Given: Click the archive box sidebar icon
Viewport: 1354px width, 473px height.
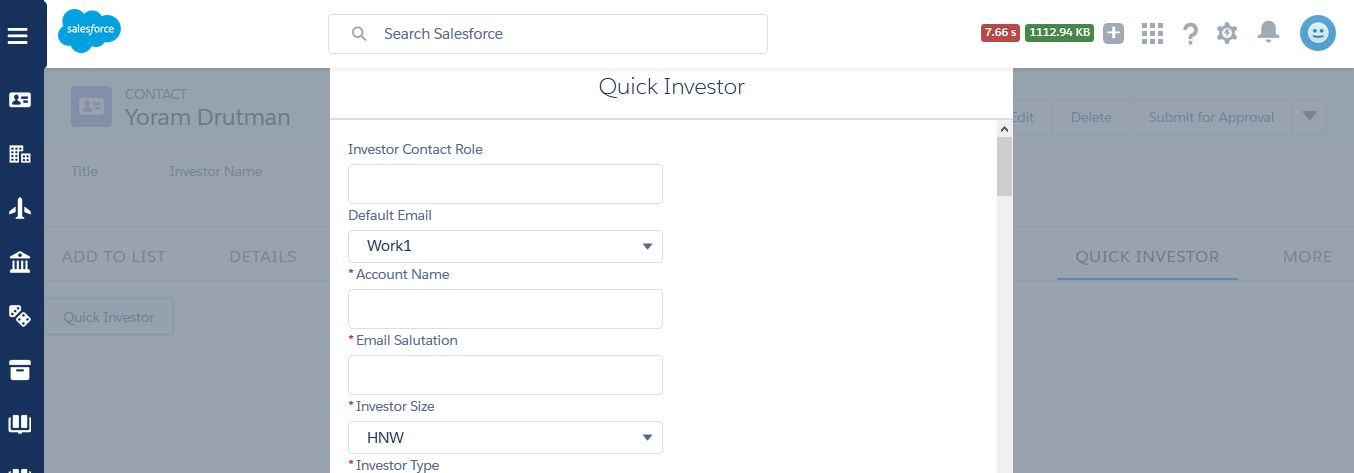Looking at the screenshot, I should 20,370.
